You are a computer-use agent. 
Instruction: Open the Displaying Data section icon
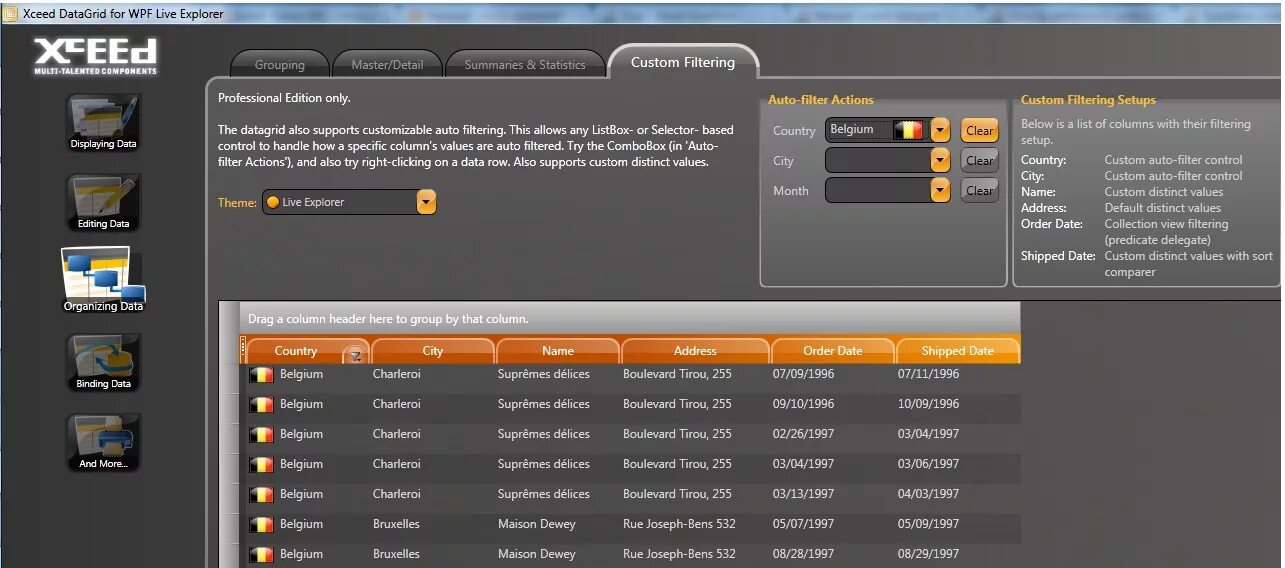click(103, 122)
